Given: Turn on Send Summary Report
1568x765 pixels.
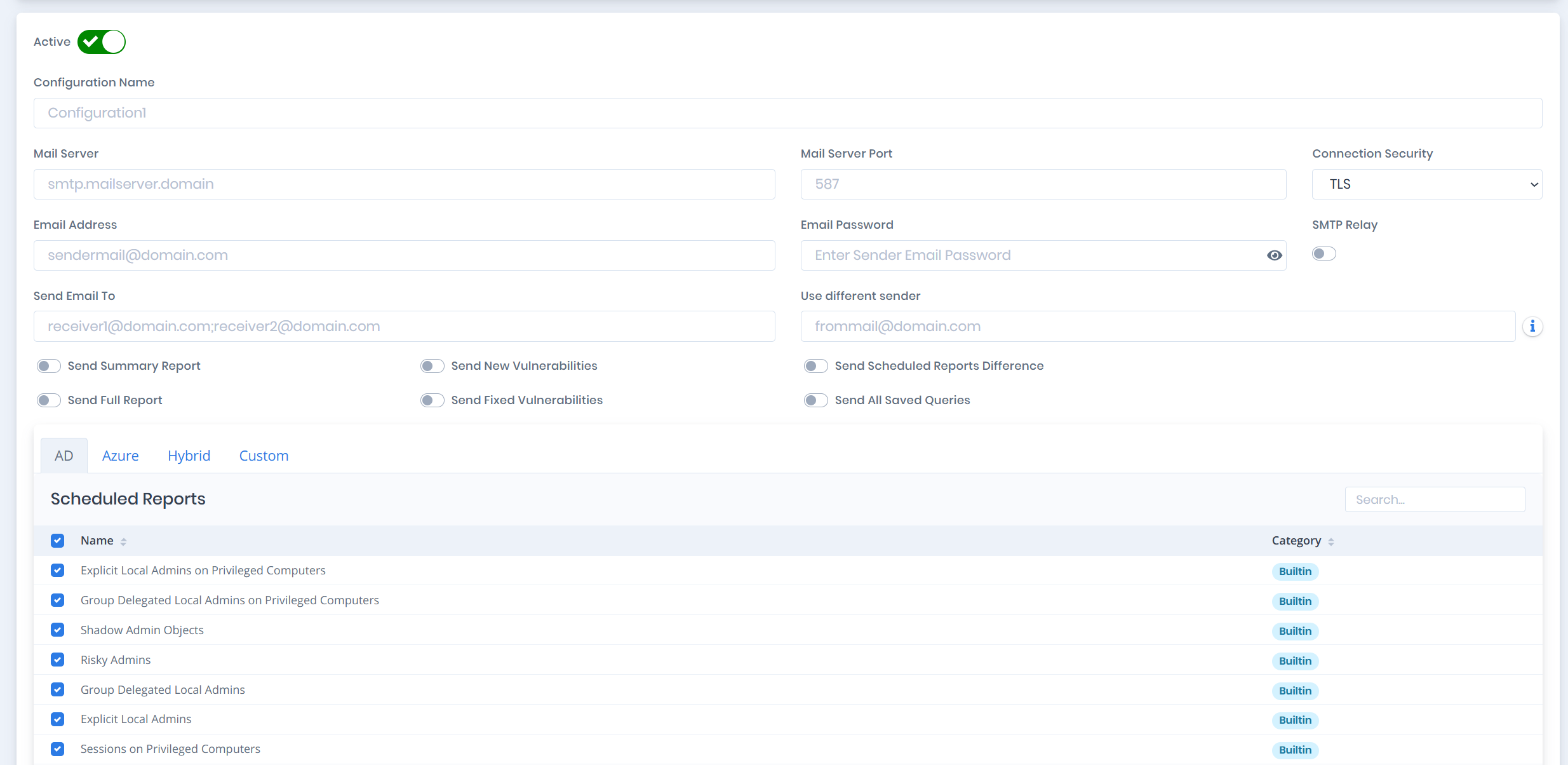Looking at the screenshot, I should [48, 365].
